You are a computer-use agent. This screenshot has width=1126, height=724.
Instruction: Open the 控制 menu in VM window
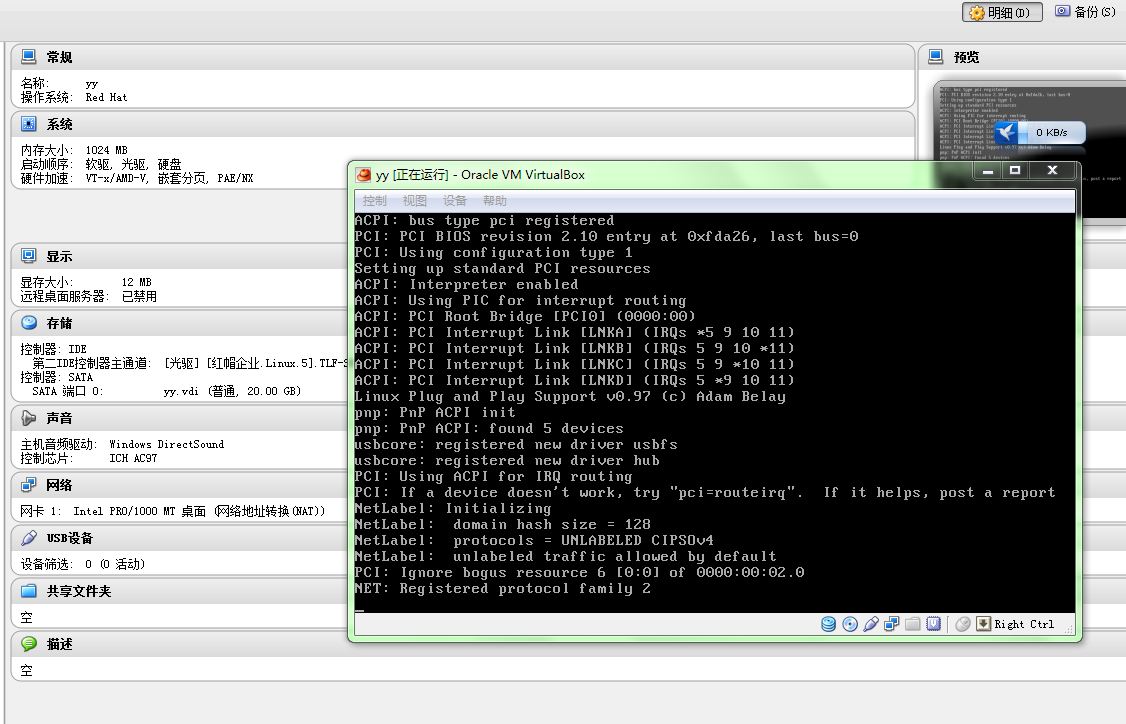tap(374, 200)
